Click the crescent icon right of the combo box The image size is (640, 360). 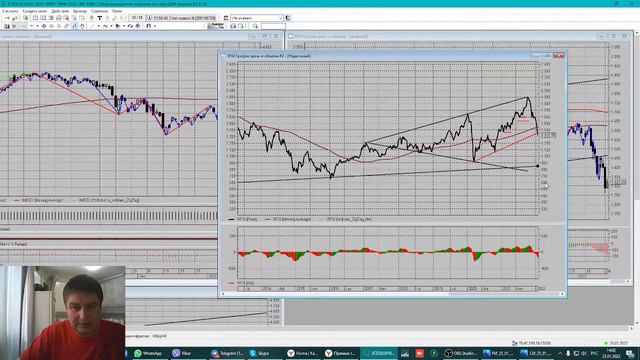click(288, 18)
